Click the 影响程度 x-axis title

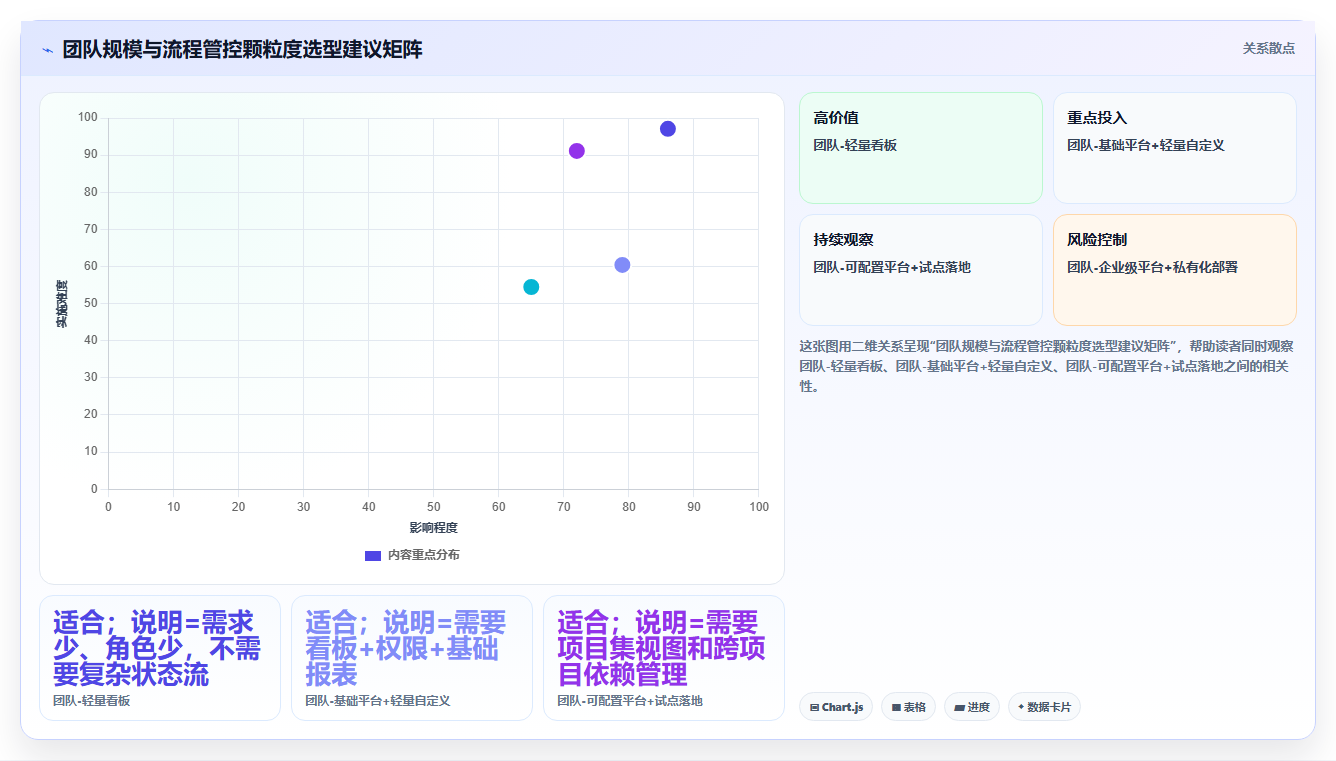point(433,527)
